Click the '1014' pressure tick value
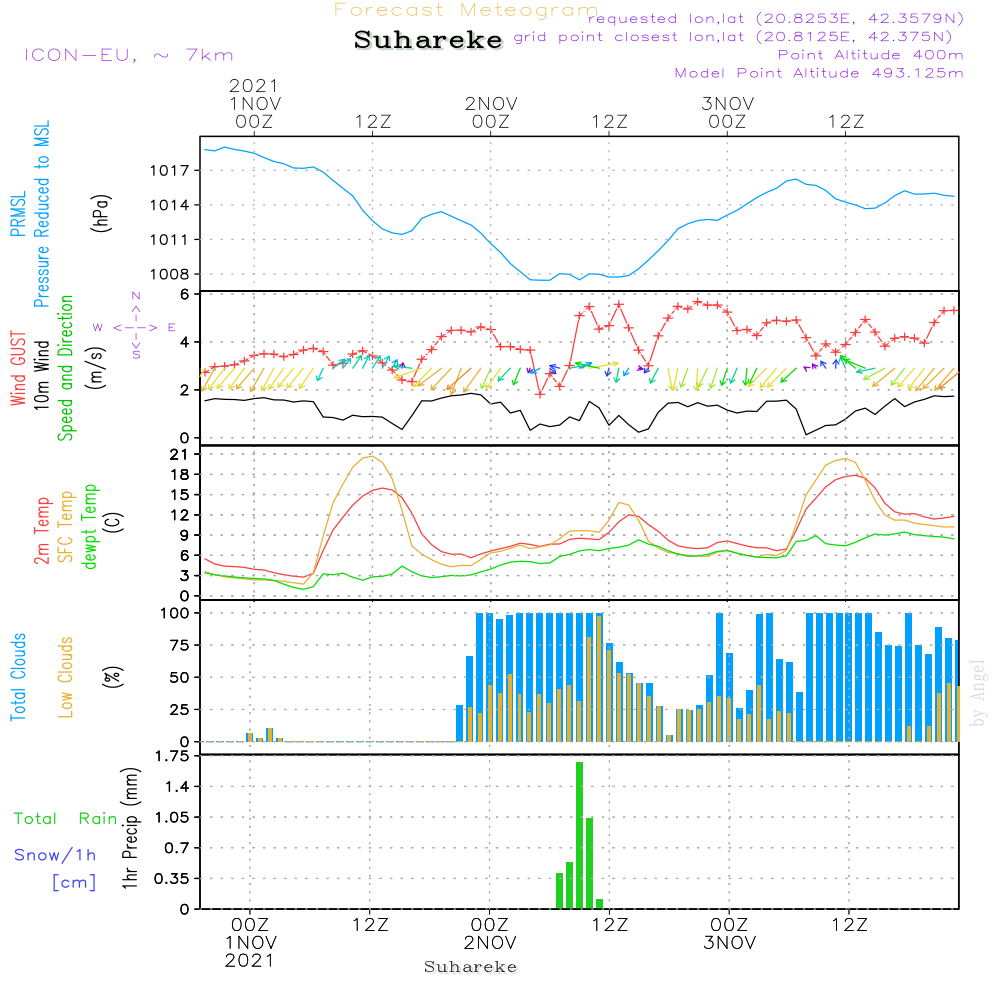The width and height of the screenshot is (1000, 1000). pos(170,205)
